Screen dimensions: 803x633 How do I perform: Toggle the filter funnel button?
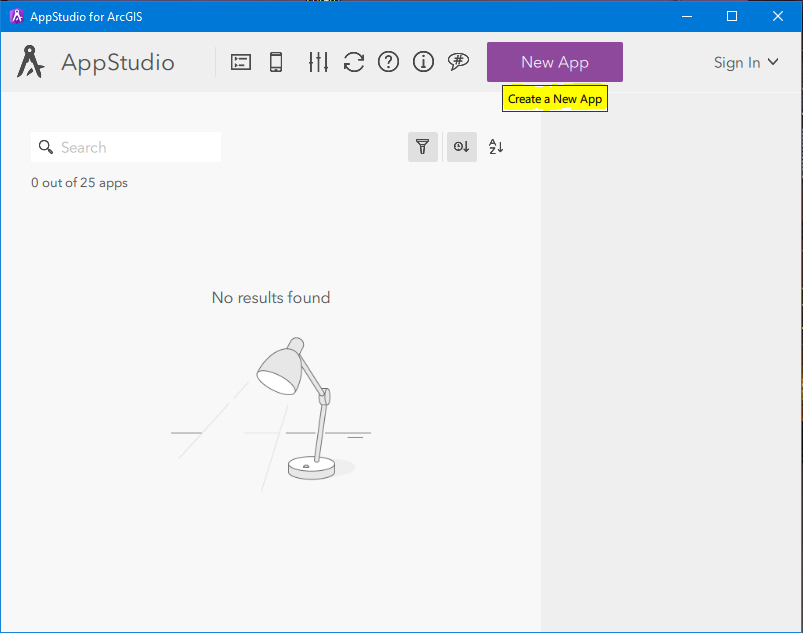click(422, 147)
